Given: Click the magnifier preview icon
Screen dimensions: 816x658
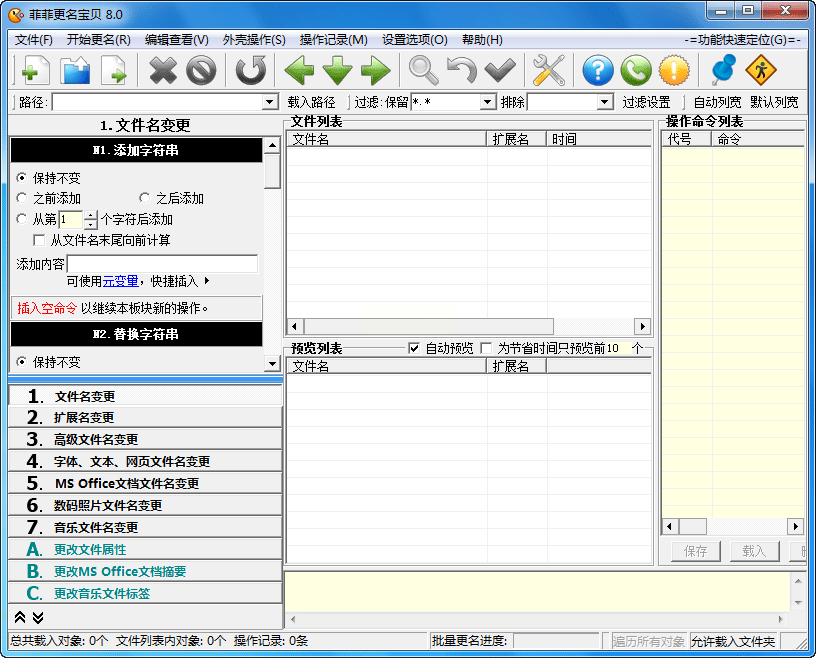Looking at the screenshot, I should click(x=423, y=71).
